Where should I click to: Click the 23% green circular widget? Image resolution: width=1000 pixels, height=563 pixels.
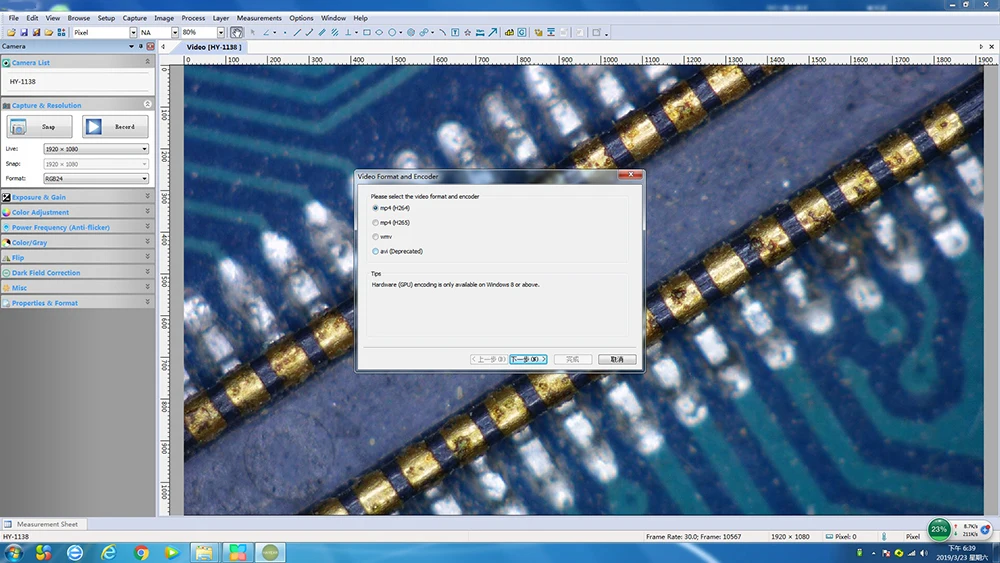click(x=939, y=529)
